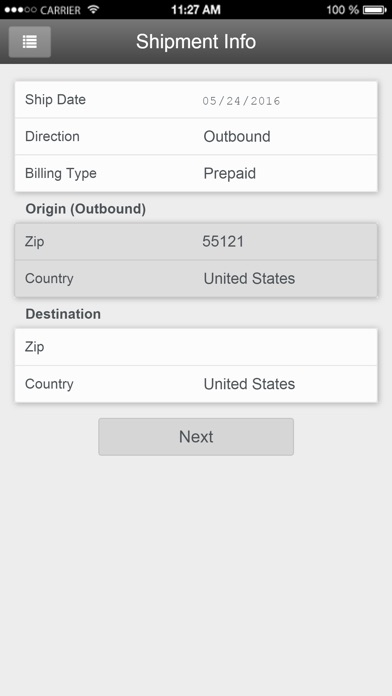Screen dimensions: 392x696
Task: Tap the 11:27 AM clock
Action: pyautogui.click(x=196, y=10)
